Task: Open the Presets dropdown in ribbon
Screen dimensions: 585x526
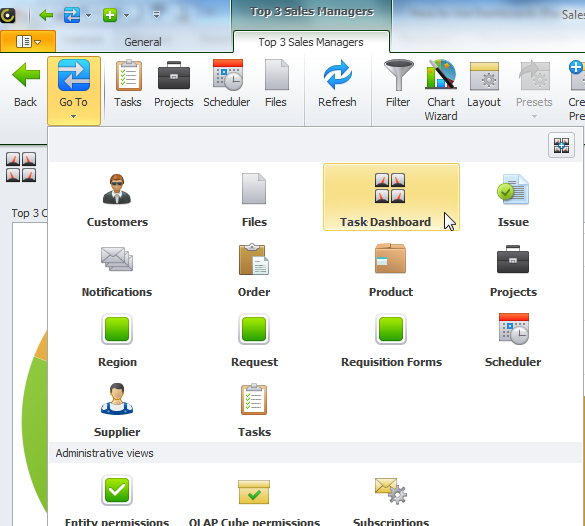Action: tap(534, 90)
